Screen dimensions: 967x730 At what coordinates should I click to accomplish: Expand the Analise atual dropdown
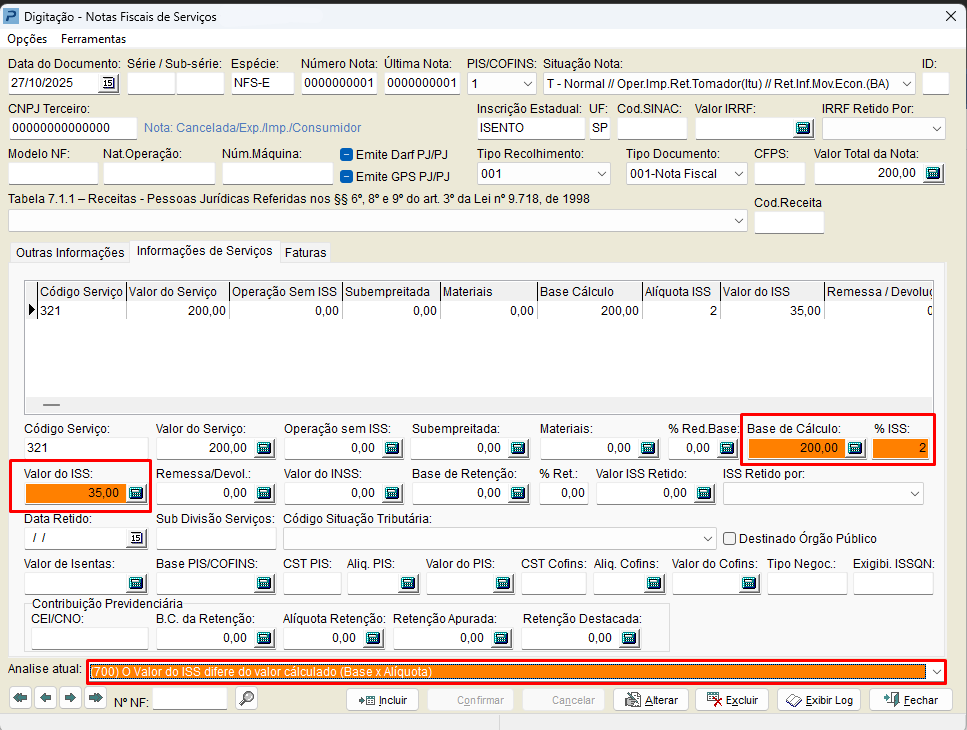[x=935, y=672]
